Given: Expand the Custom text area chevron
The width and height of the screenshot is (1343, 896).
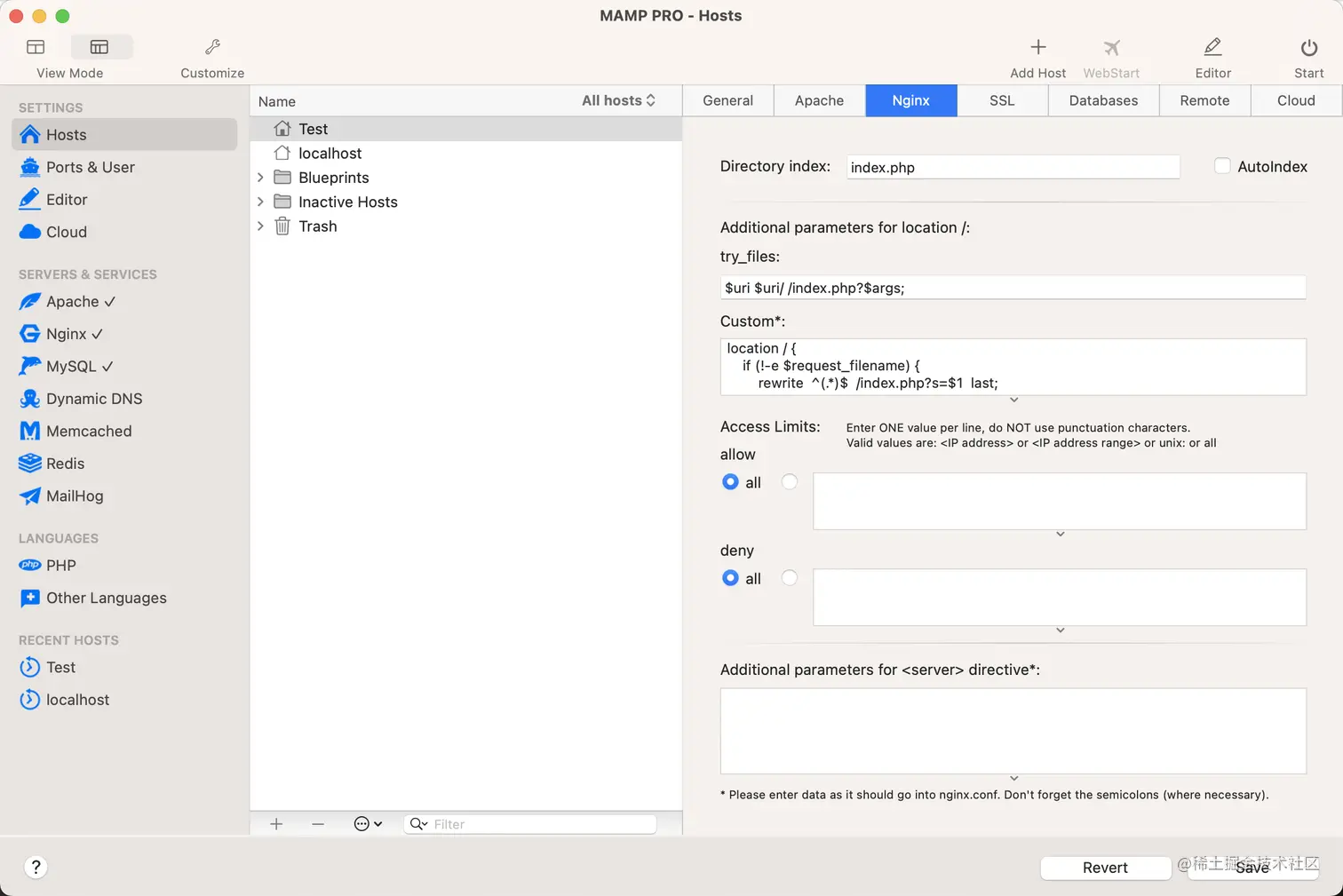Looking at the screenshot, I should click(x=1013, y=400).
